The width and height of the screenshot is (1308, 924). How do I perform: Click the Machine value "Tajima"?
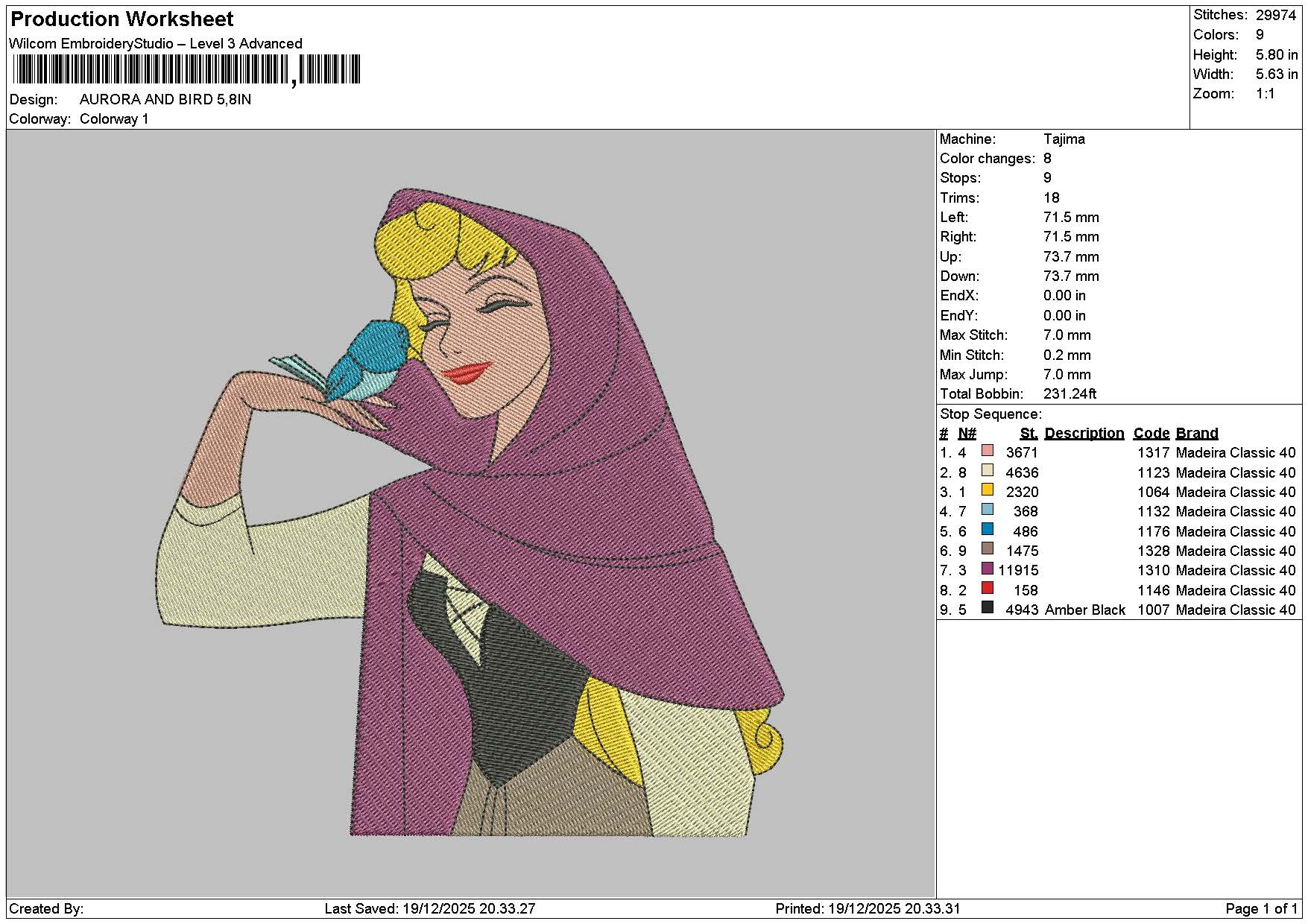coord(1064,139)
